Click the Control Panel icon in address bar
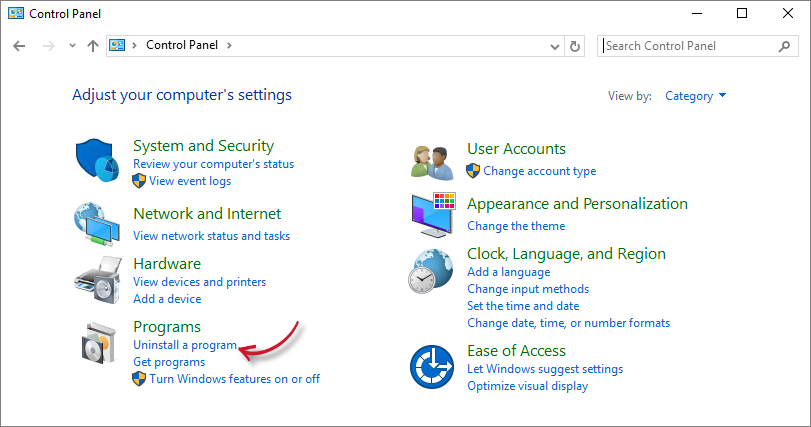This screenshot has width=811, height=427. [x=117, y=45]
